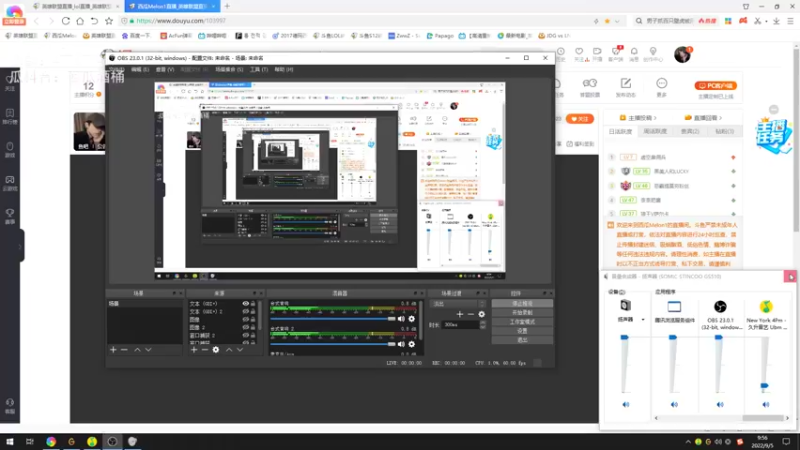Toggle visibility of Window Capture 2 source
The image size is (800, 450).
coord(245,335)
